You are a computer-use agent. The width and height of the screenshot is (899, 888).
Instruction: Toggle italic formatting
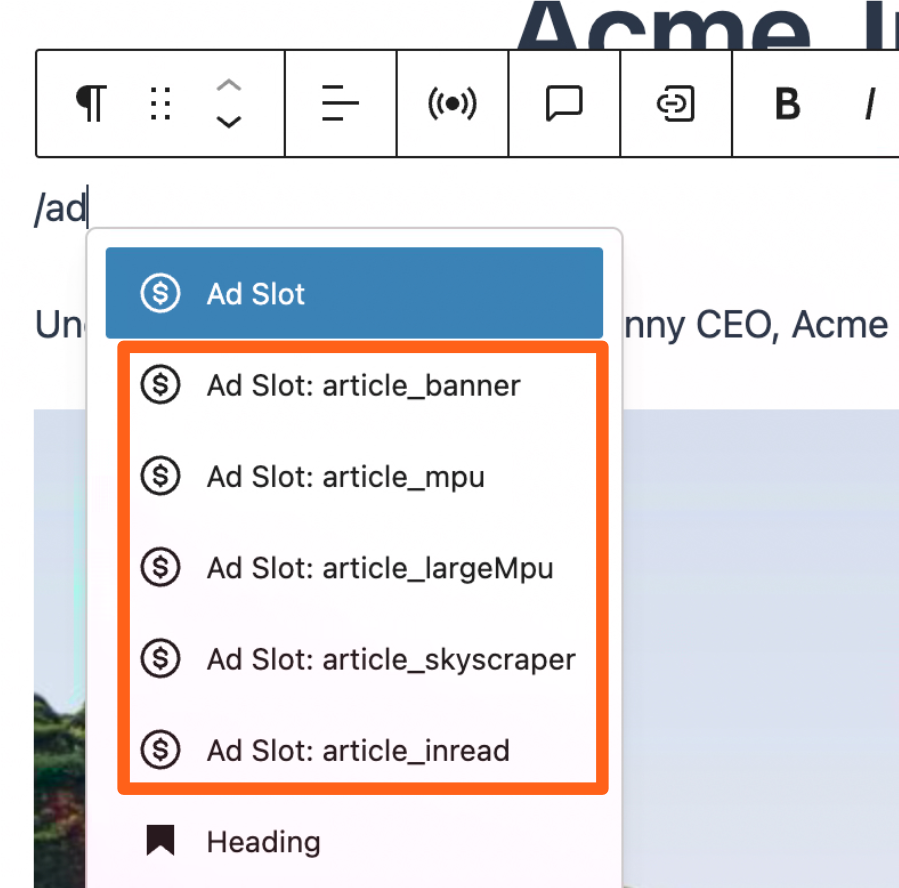[871, 104]
